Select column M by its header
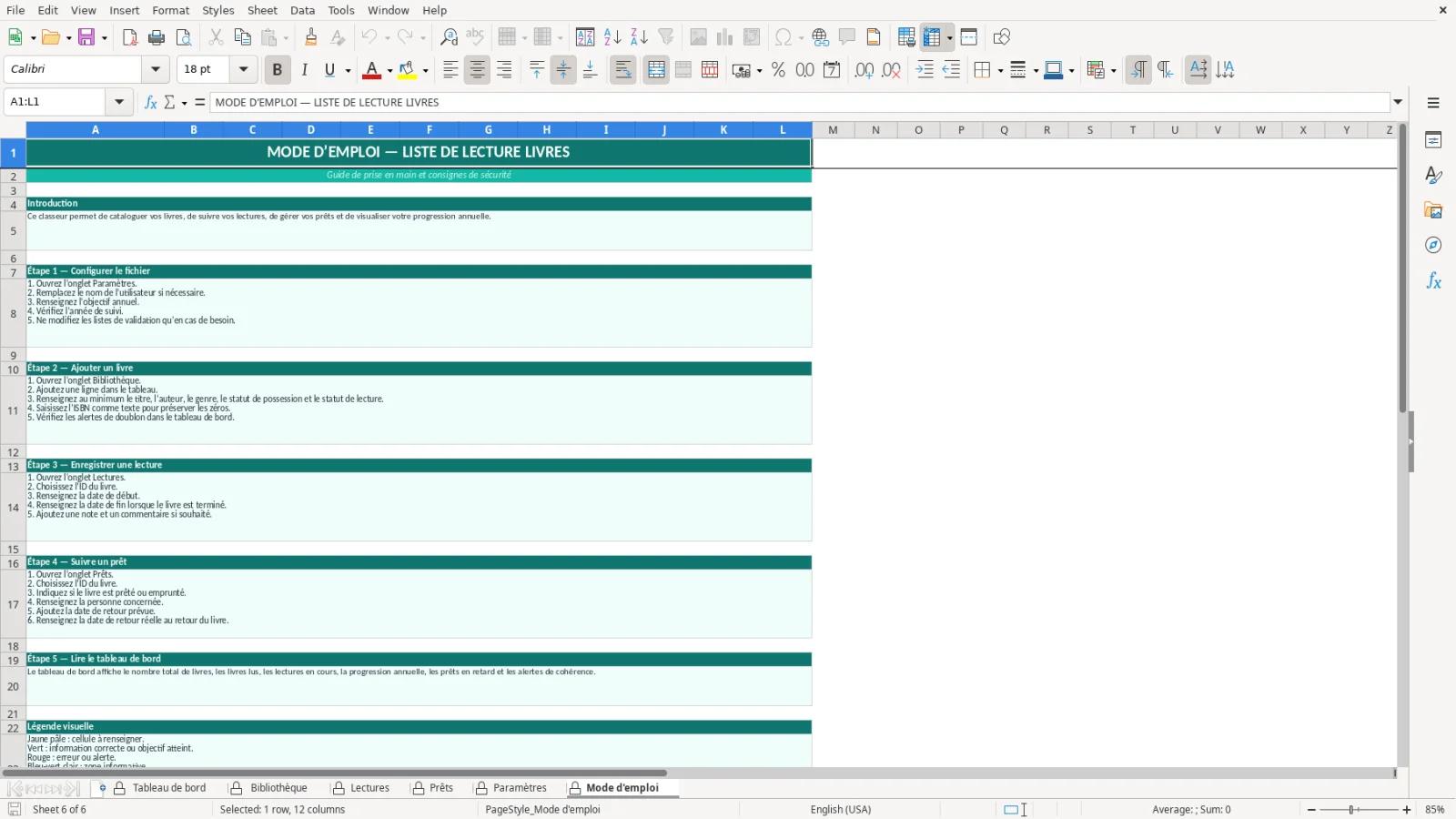This screenshot has width=1456, height=819. pos(833,130)
